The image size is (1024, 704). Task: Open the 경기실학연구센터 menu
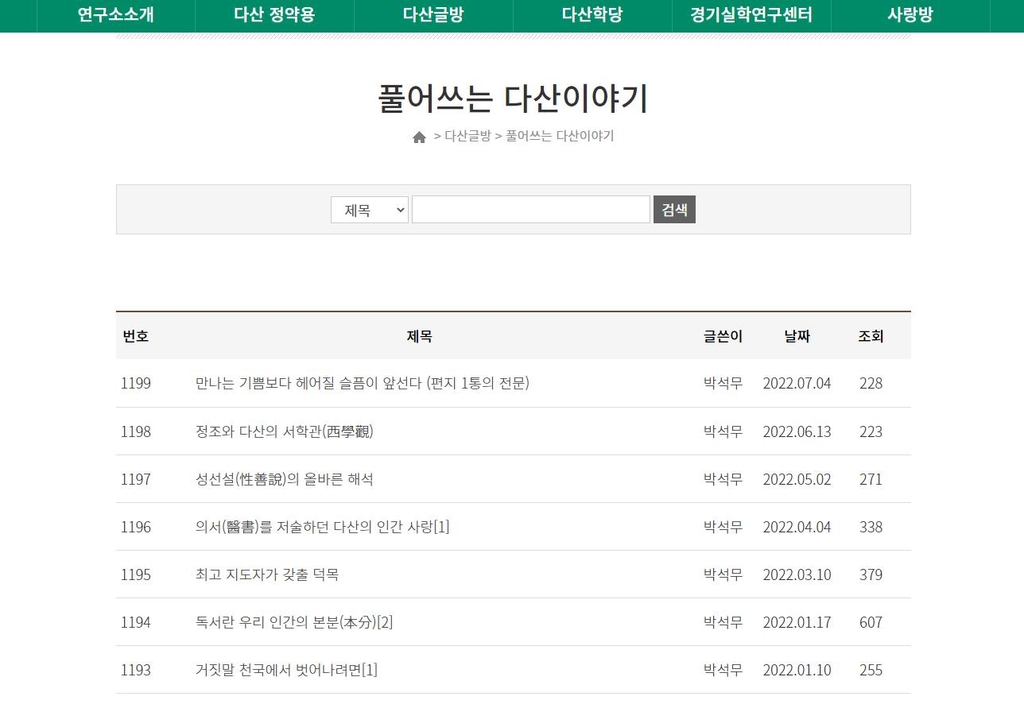tap(751, 15)
